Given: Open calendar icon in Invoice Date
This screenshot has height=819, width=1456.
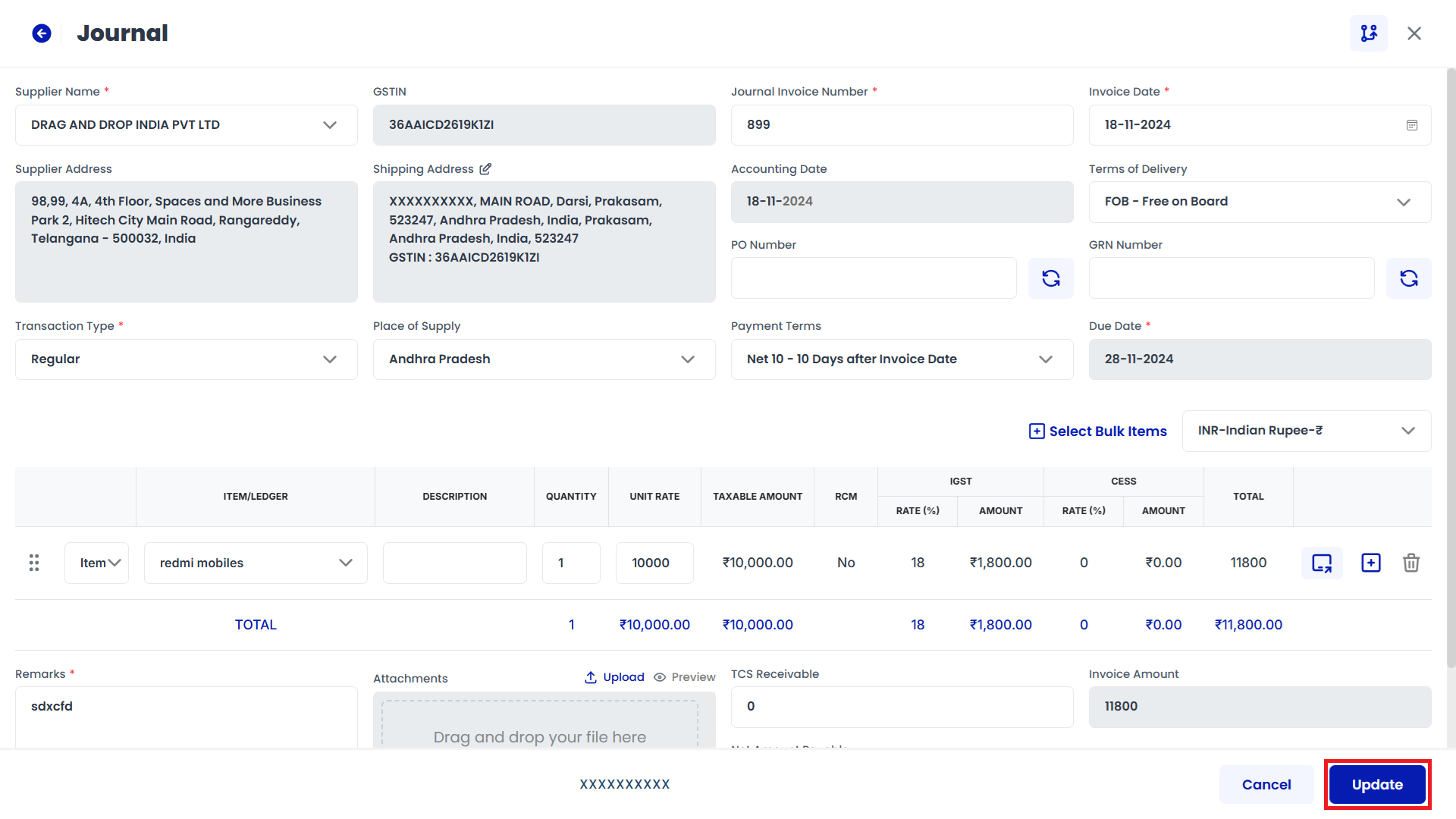Looking at the screenshot, I should 1411,125.
